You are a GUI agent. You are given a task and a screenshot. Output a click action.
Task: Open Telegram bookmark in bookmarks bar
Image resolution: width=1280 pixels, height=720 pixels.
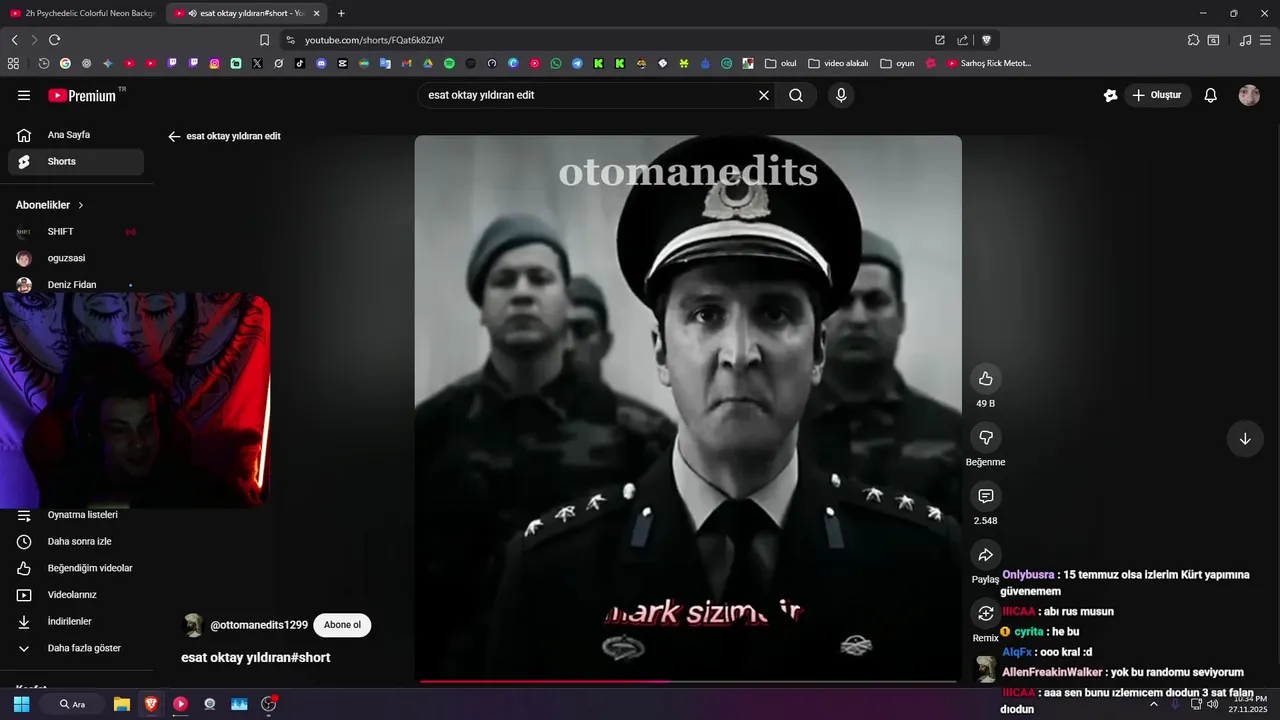577,63
